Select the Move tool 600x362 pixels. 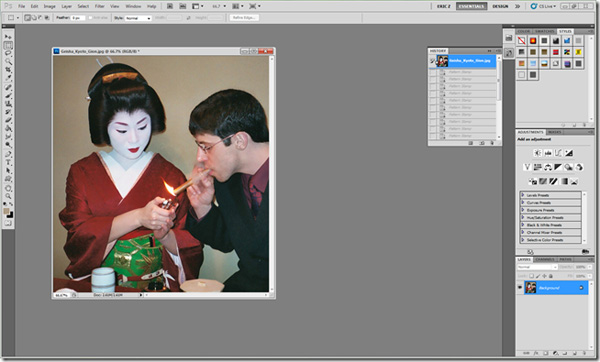(8, 37)
